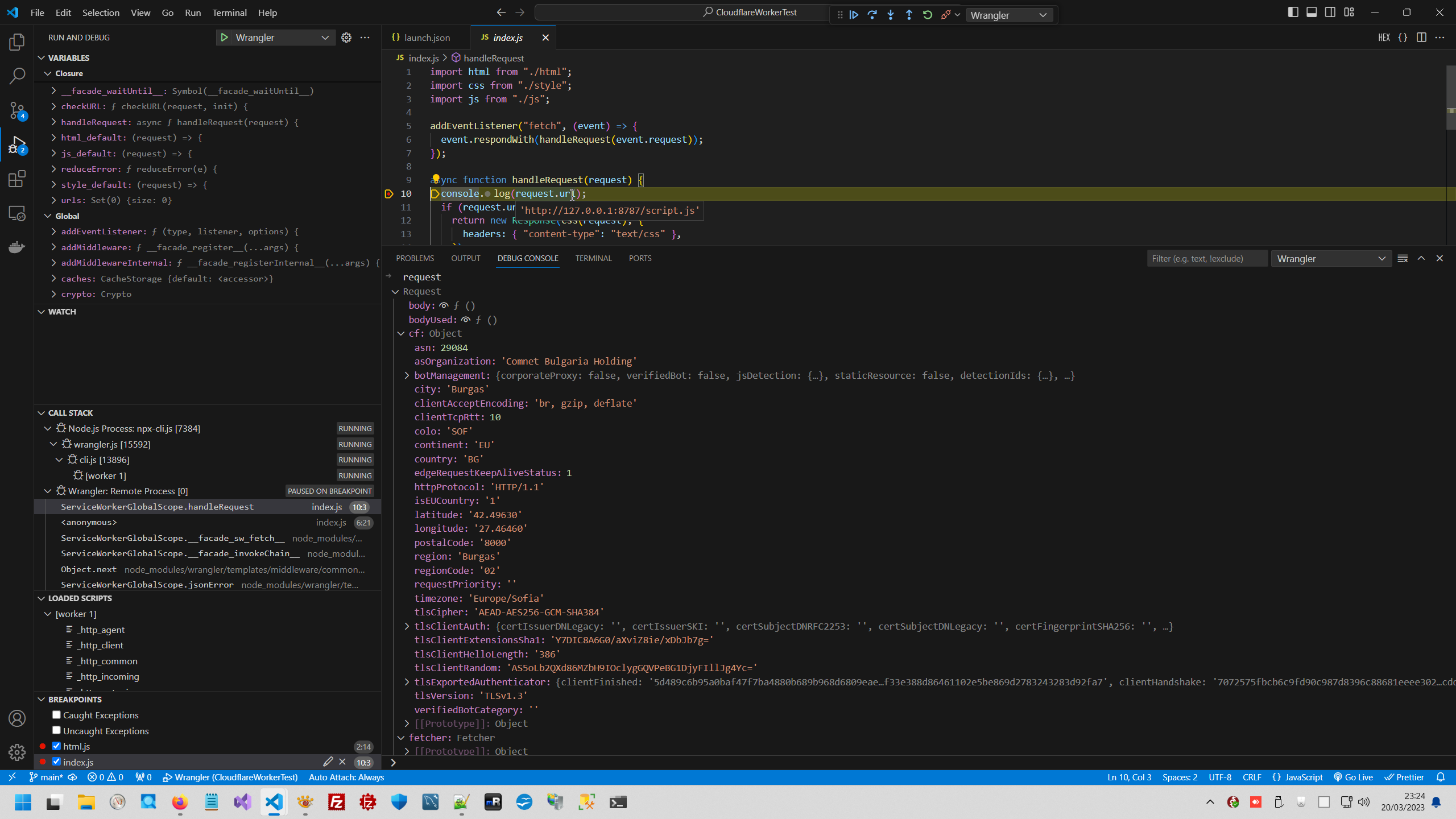Image resolution: width=1456 pixels, height=819 pixels.
Task: Expand the botManagement object in console
Action: coord(407,375)
